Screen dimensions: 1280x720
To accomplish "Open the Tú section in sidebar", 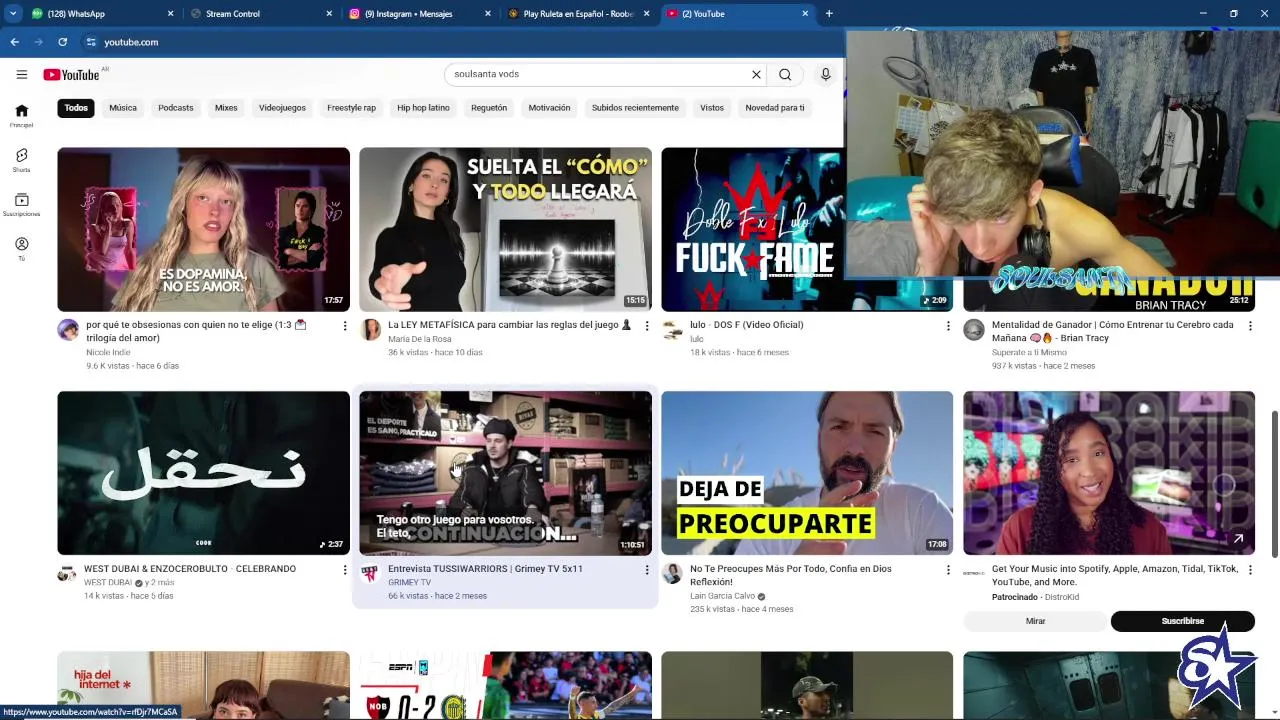I will tap(21, 249).
